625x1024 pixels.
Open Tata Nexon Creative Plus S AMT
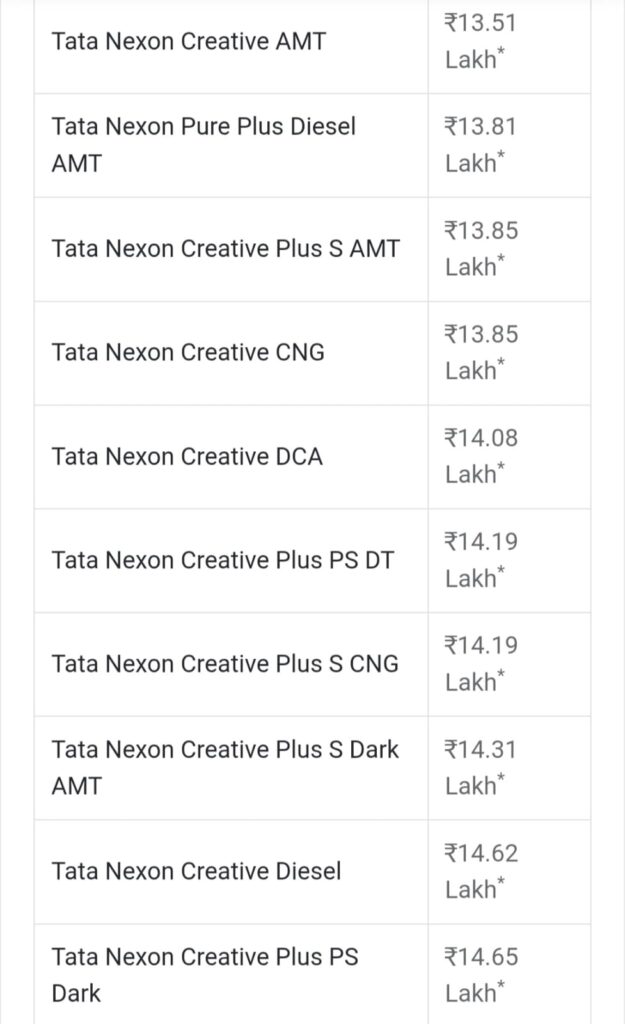[225, 249]
